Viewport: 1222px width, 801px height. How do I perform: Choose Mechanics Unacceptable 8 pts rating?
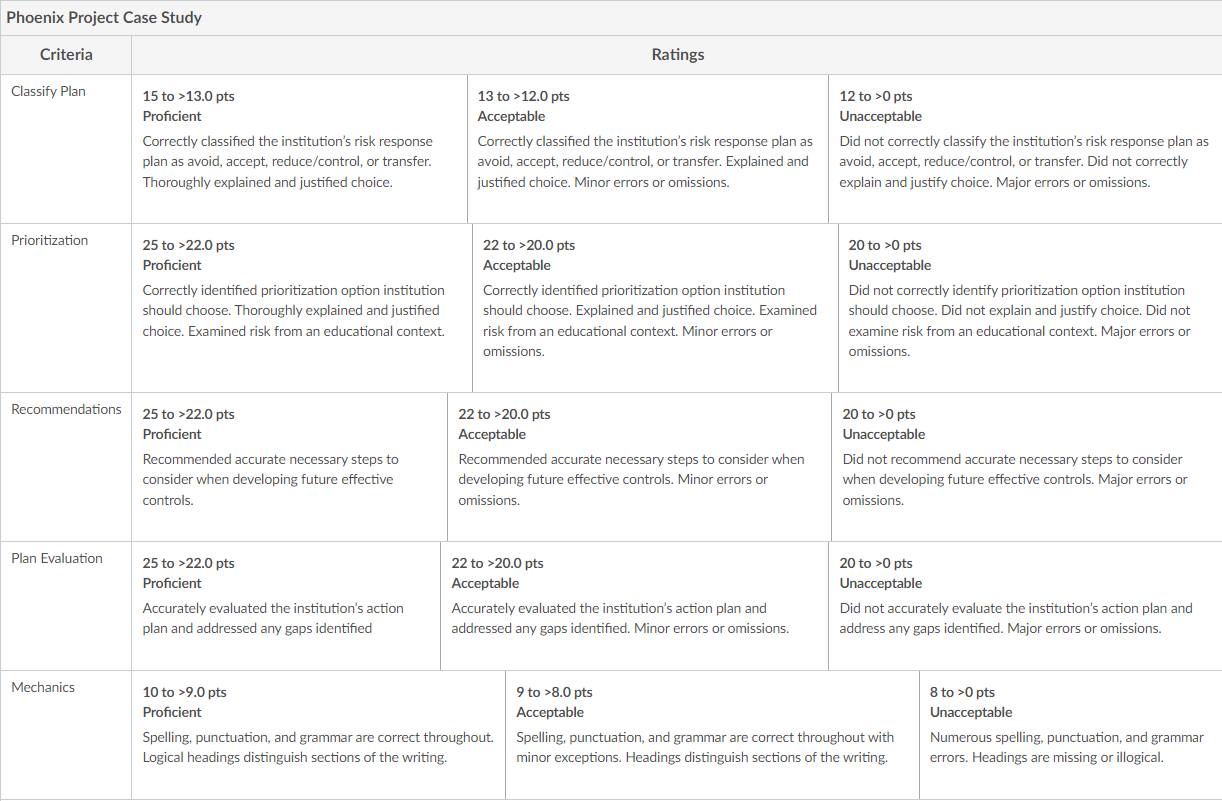(1070, 735)
